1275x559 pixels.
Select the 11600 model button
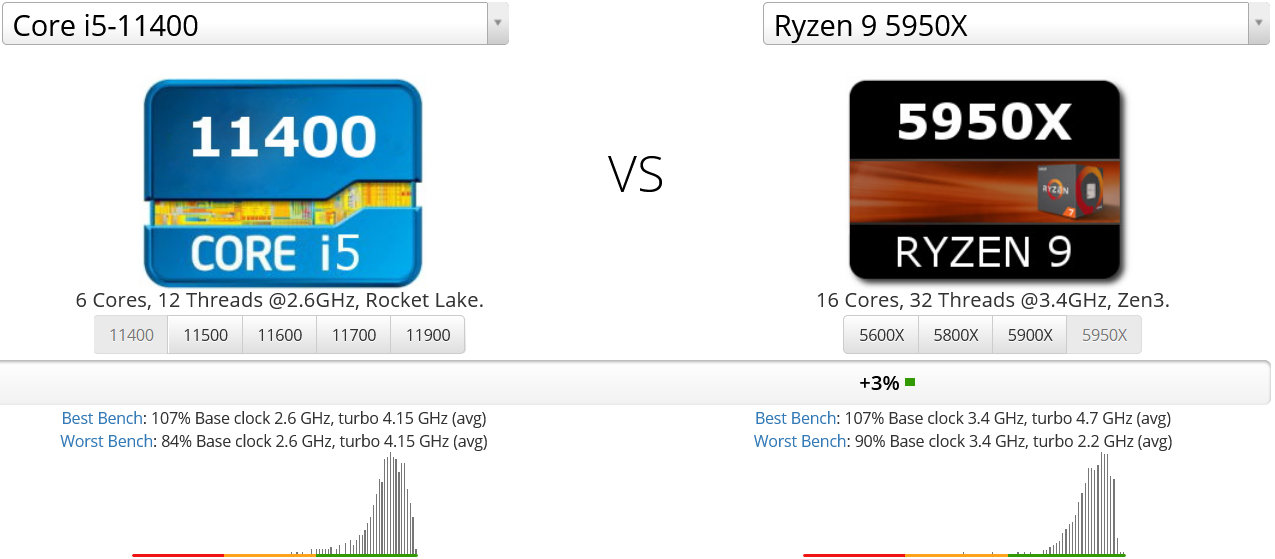click(x=280, y=335)
